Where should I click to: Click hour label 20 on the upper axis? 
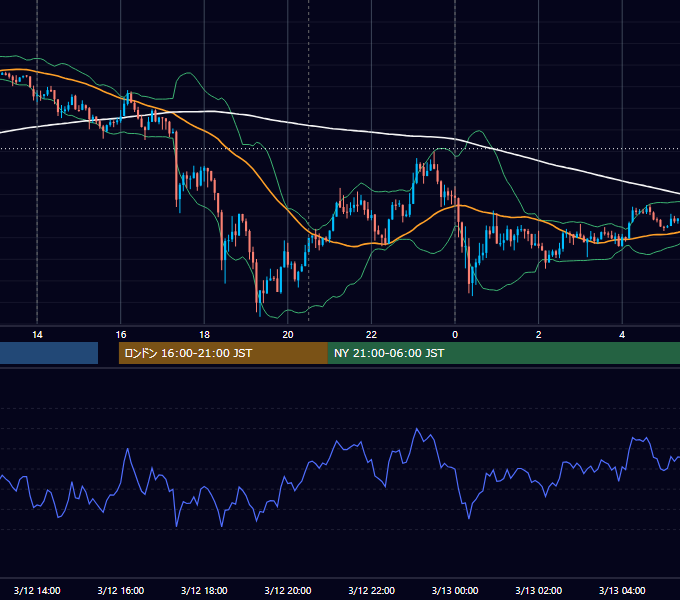click(x=288, y=335)
